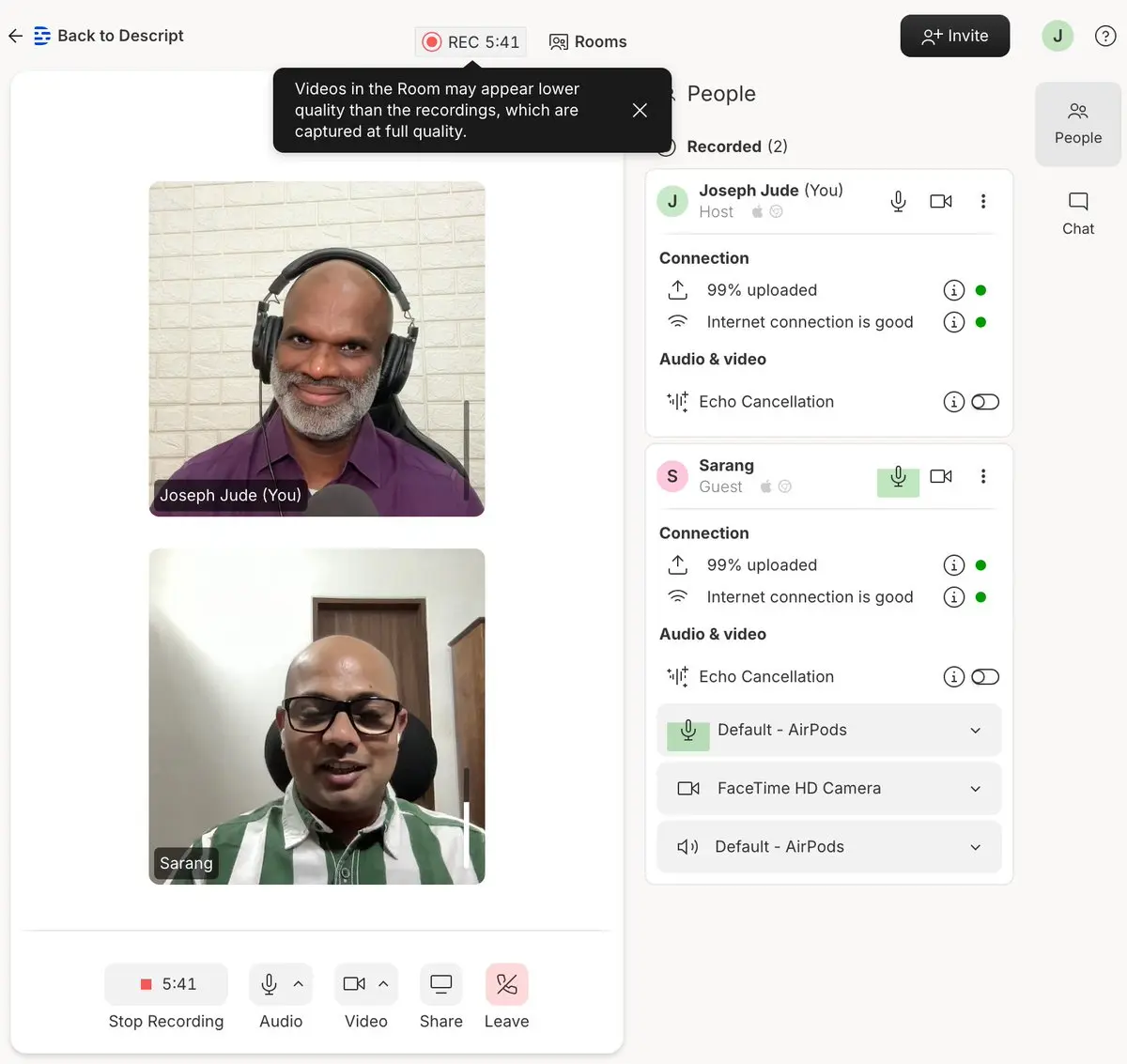Open the help question mark icon
The height and width of the screenshot is (1064, 1127).
point(1105,37)
